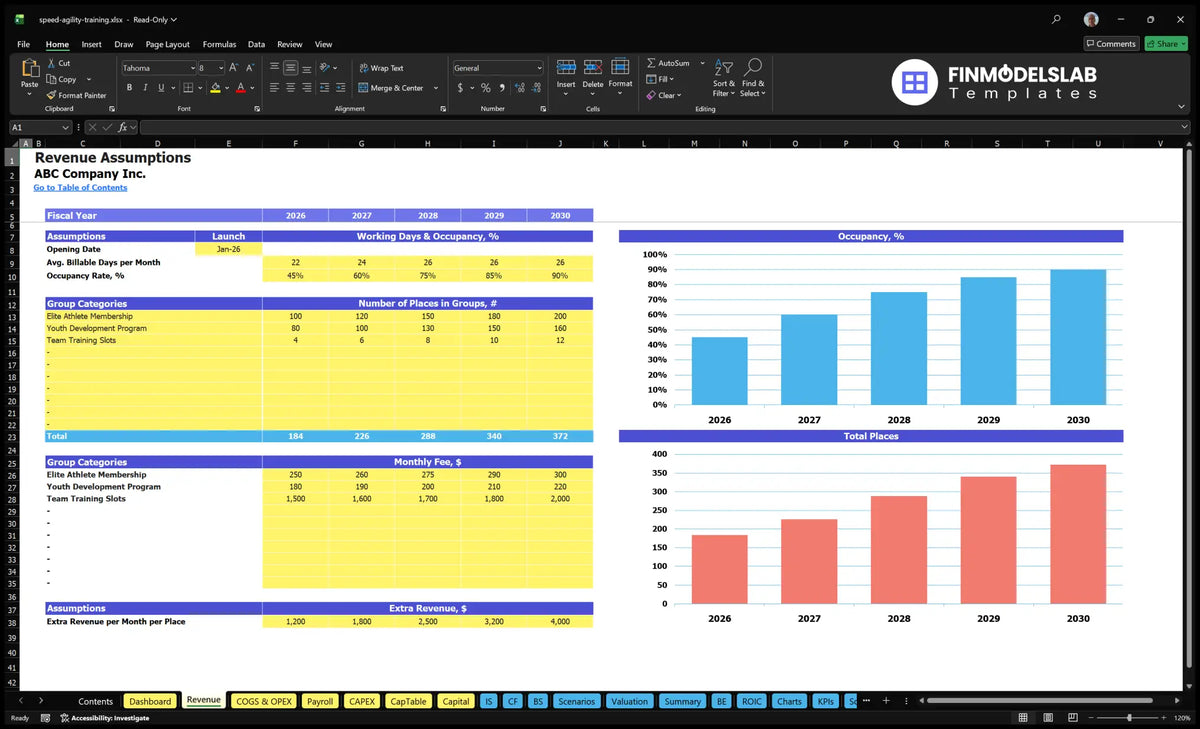Expand the Merge & Center dropdown arrow
1200x729 pixels.
[436, 88]
